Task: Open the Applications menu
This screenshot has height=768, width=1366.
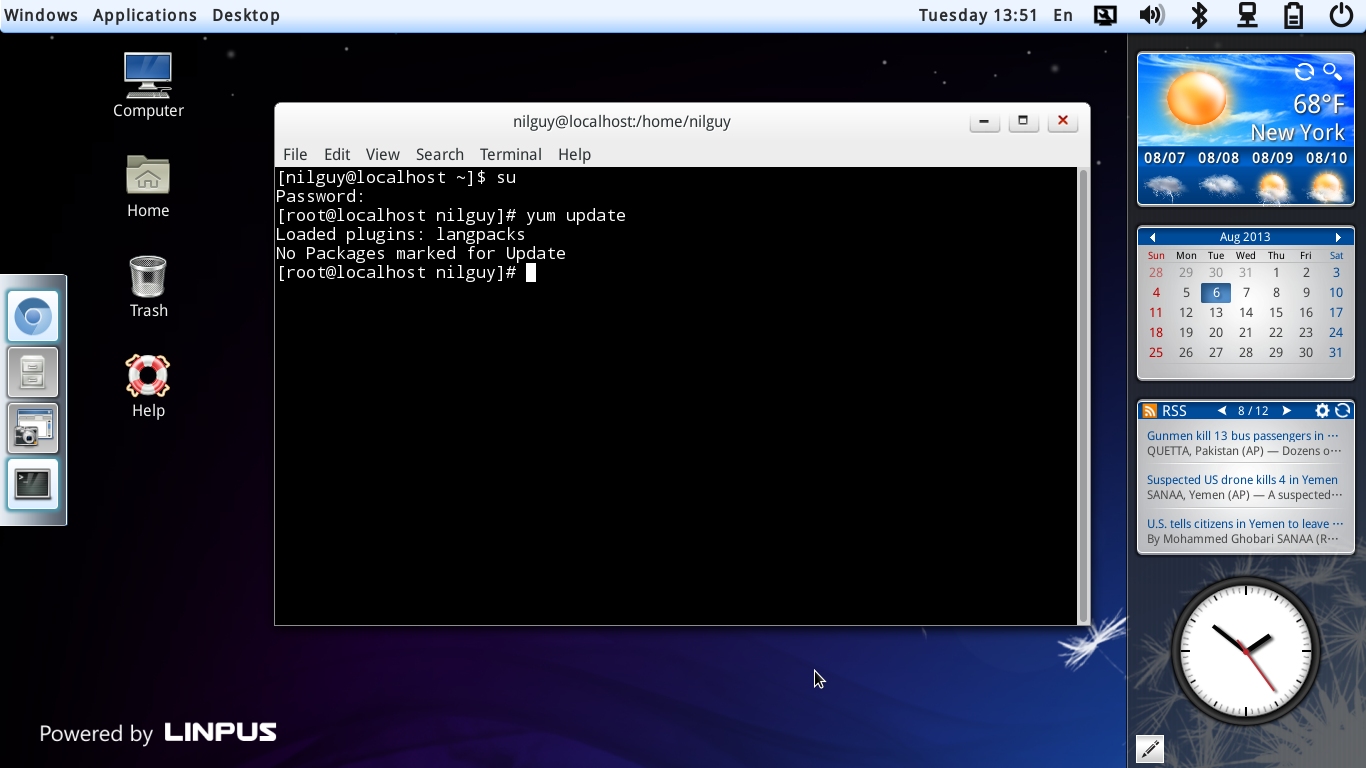Action: pyautogui.click(x=144, y=14)
